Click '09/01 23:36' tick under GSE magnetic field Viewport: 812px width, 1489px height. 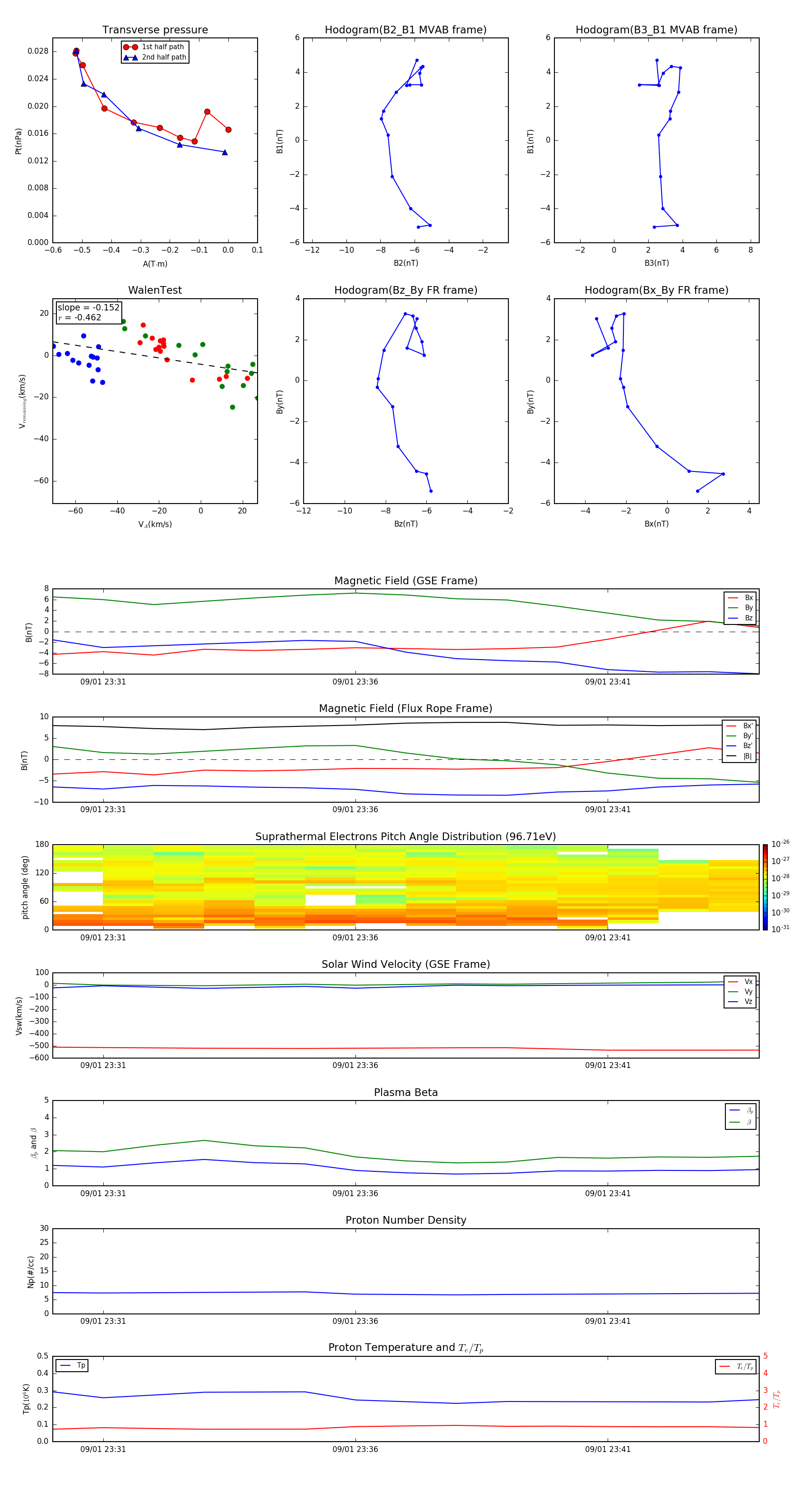tap(355, 682)
